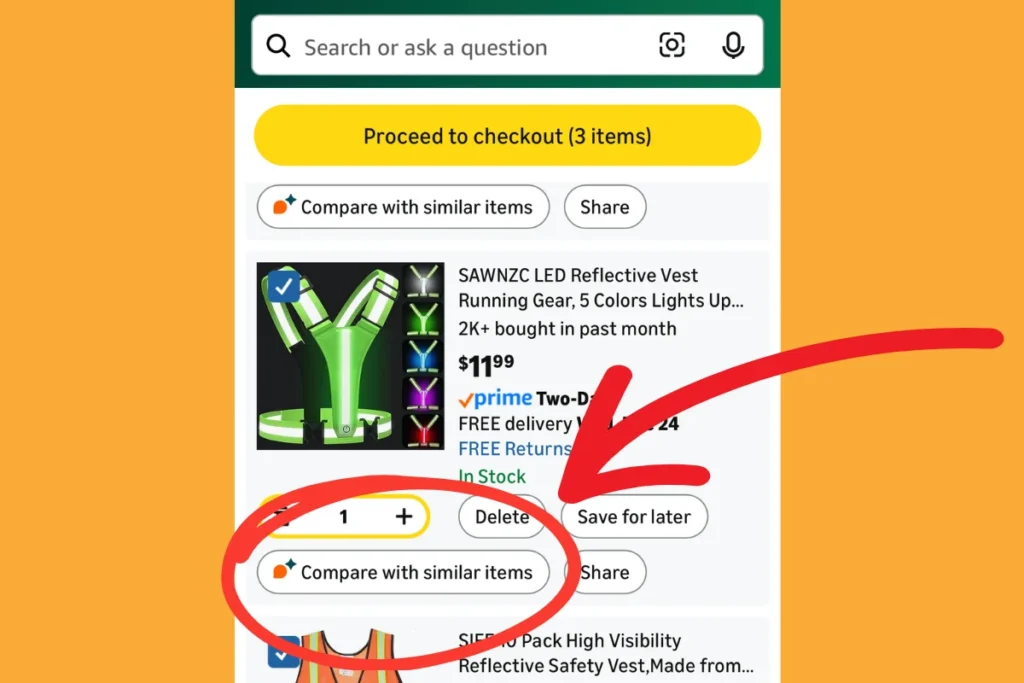This screenshot has height=683, width=1024.
Task: Save the LED vest for later
Action: [633, 516]
